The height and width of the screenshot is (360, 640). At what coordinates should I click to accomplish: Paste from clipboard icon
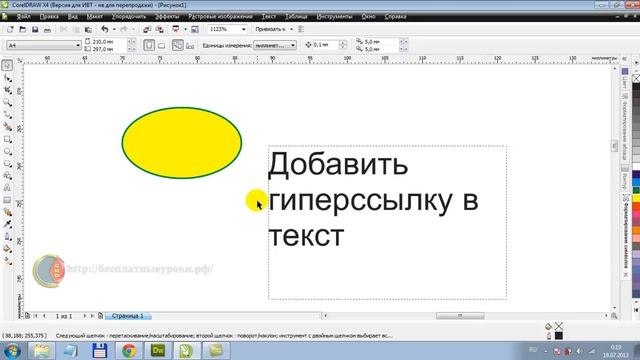(x=88, y=29)
